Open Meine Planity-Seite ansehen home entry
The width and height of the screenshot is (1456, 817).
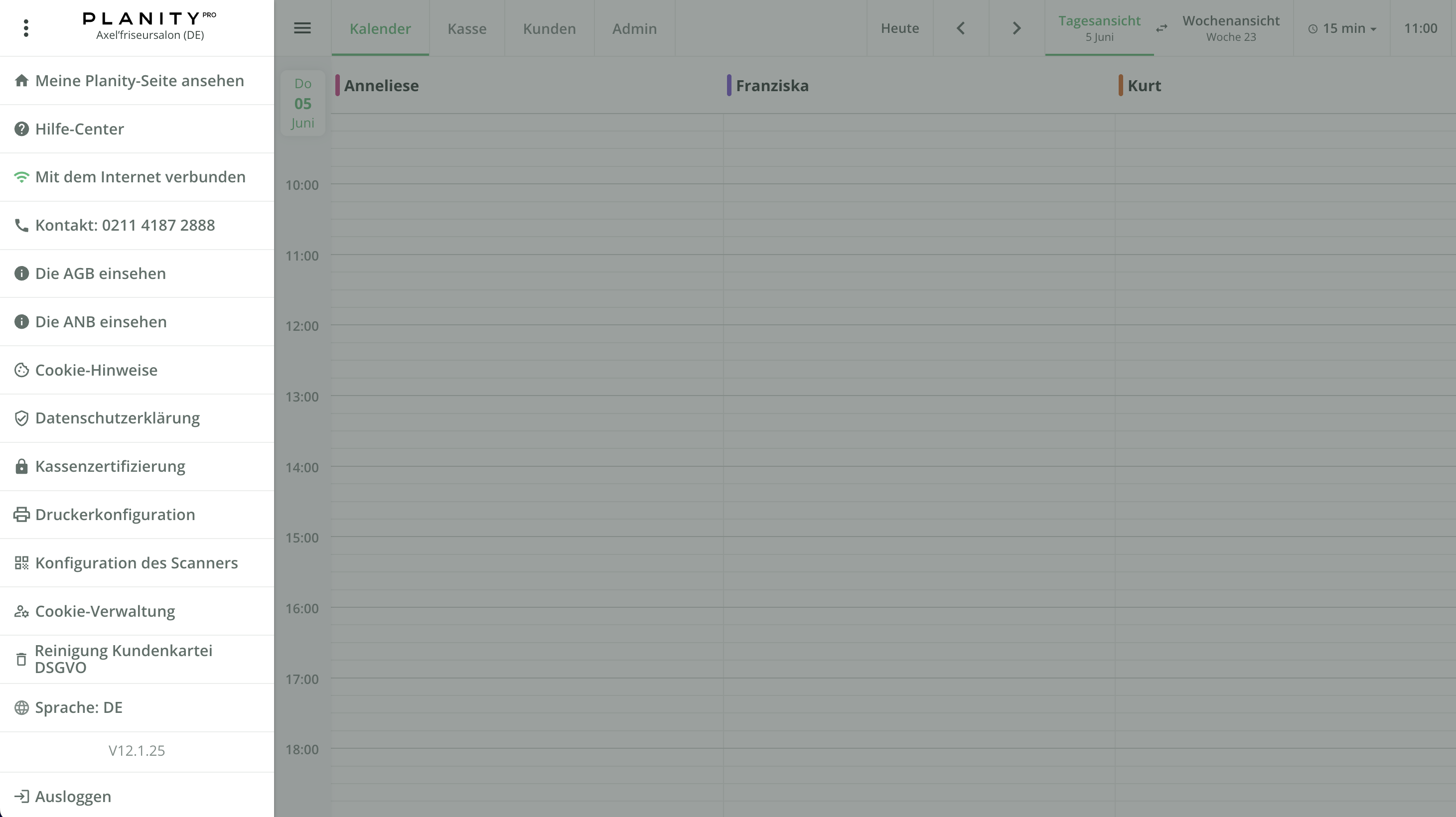click(139, 81)
